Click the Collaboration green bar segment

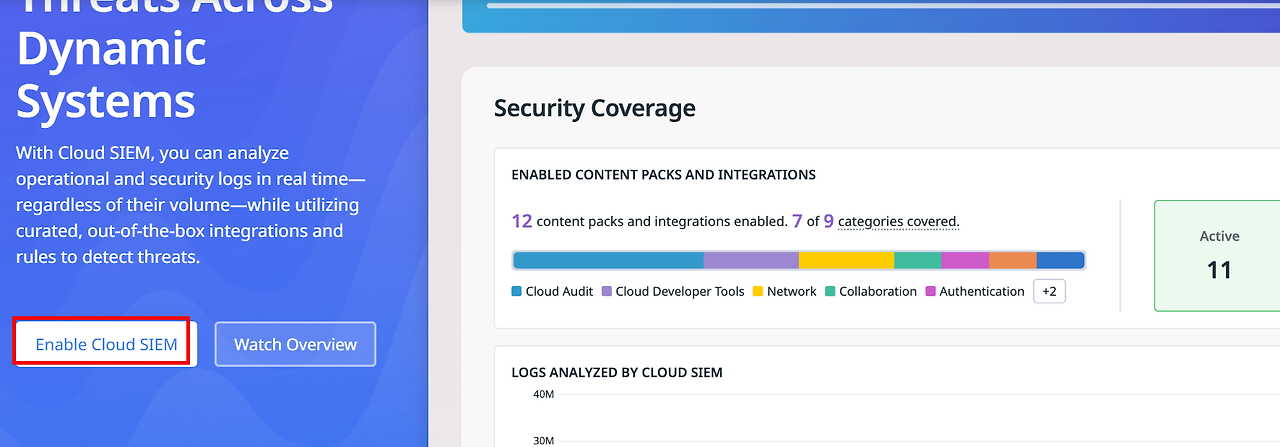pyautogui.click(x=918, y=260)
